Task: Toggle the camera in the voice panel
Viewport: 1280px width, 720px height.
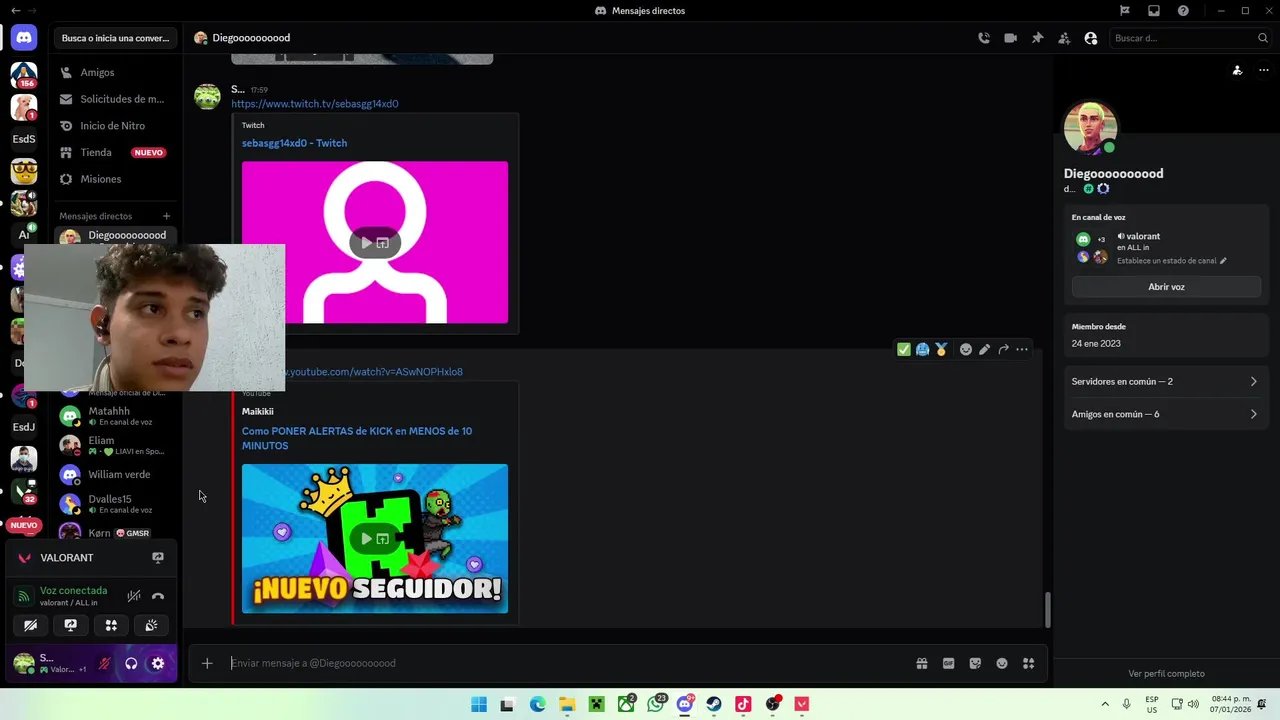Action: 31,625
